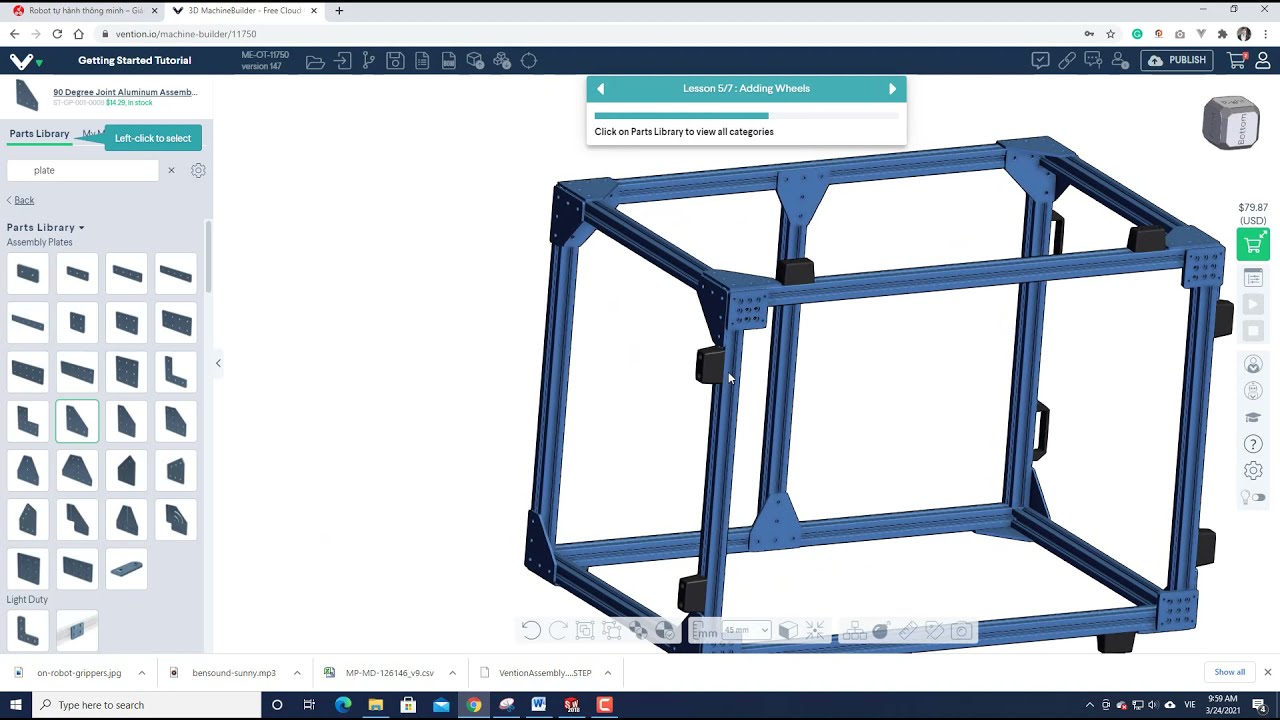
Task: Click Vention logo home dropdown
Action: [26, 61]
